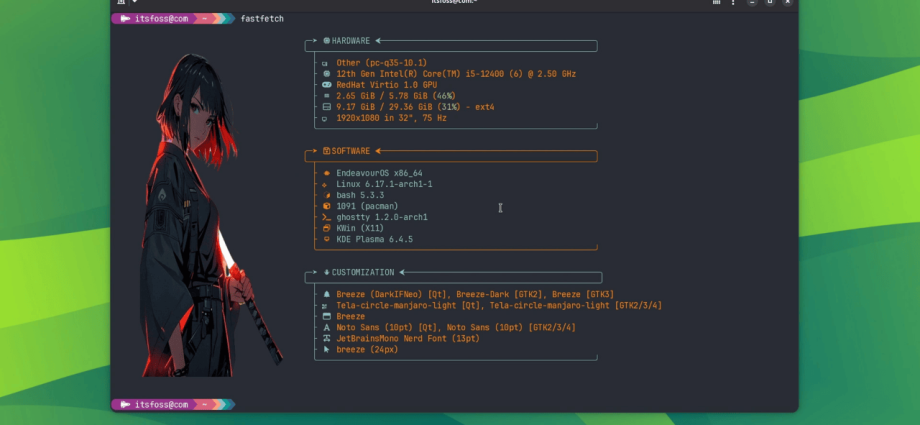This screenshot has width=920, height=425.
Task: Click the fastfetch command text
Action: pos(262,19)
